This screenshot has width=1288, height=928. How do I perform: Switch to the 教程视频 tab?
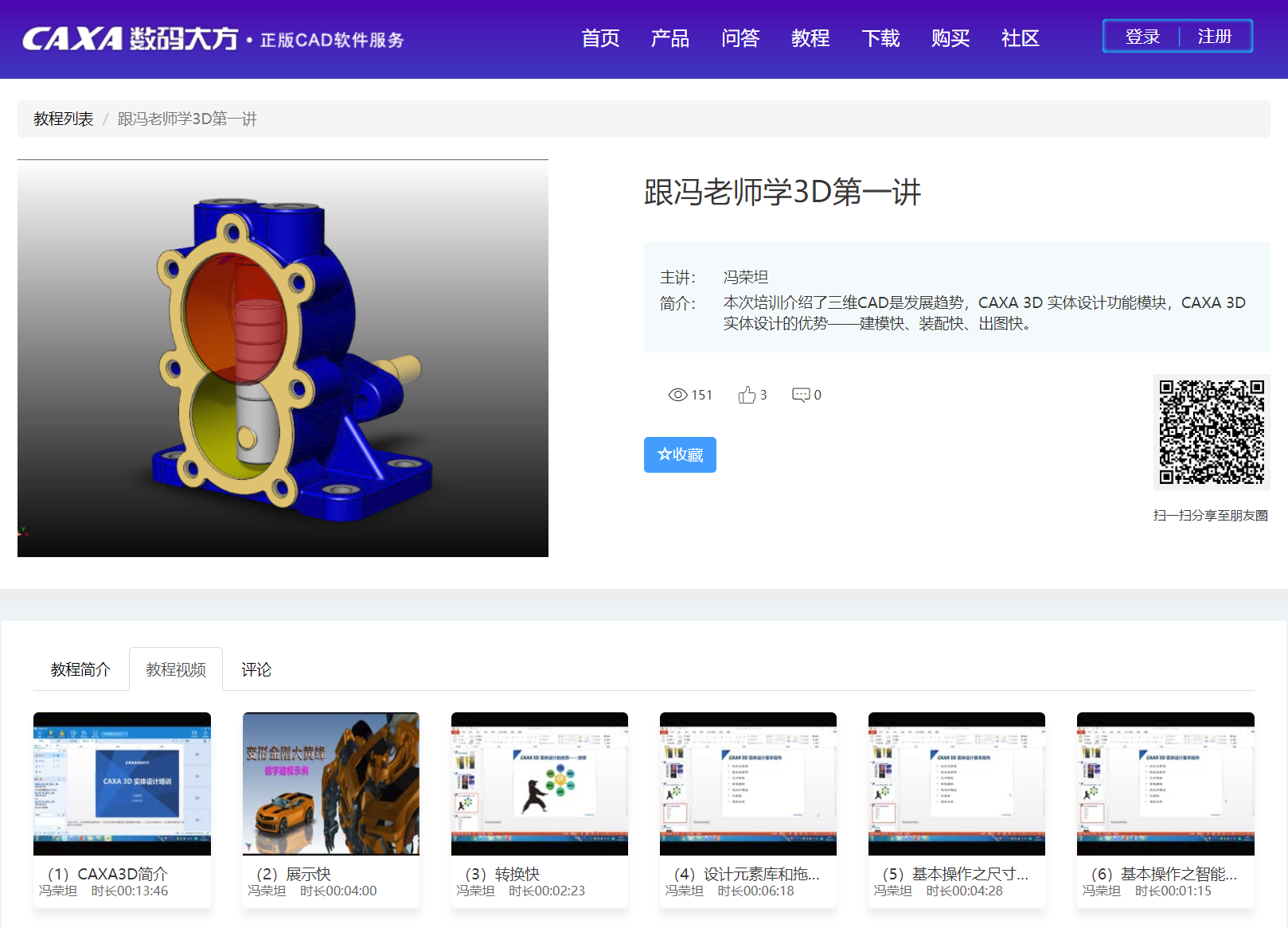pos(176,669)
